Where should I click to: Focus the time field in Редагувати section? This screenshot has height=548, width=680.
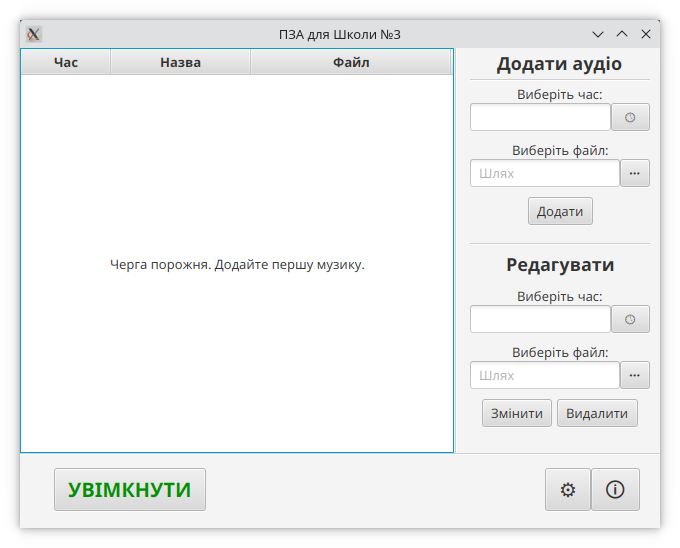[540, 320]
